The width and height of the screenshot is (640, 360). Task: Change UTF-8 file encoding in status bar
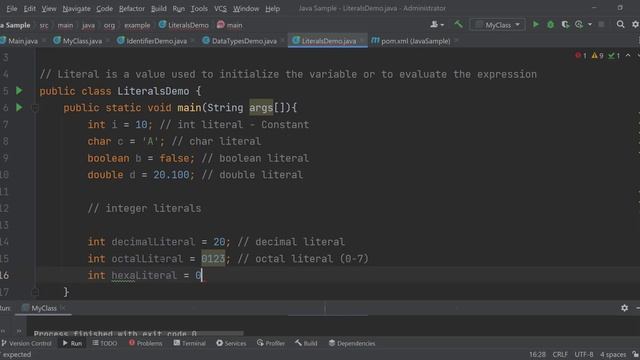(x=584, y=355)
